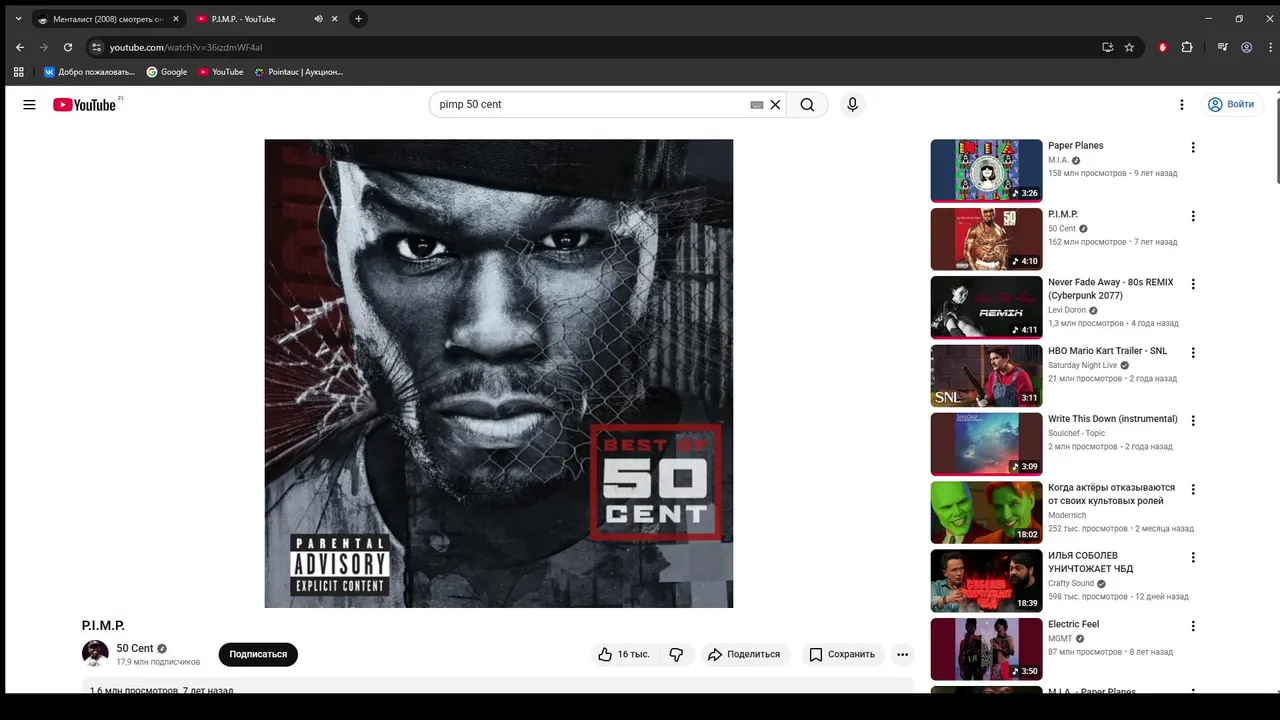Click the YouTube logo
The height and width of the screenshot is (720, 1280).
[85, 105]
